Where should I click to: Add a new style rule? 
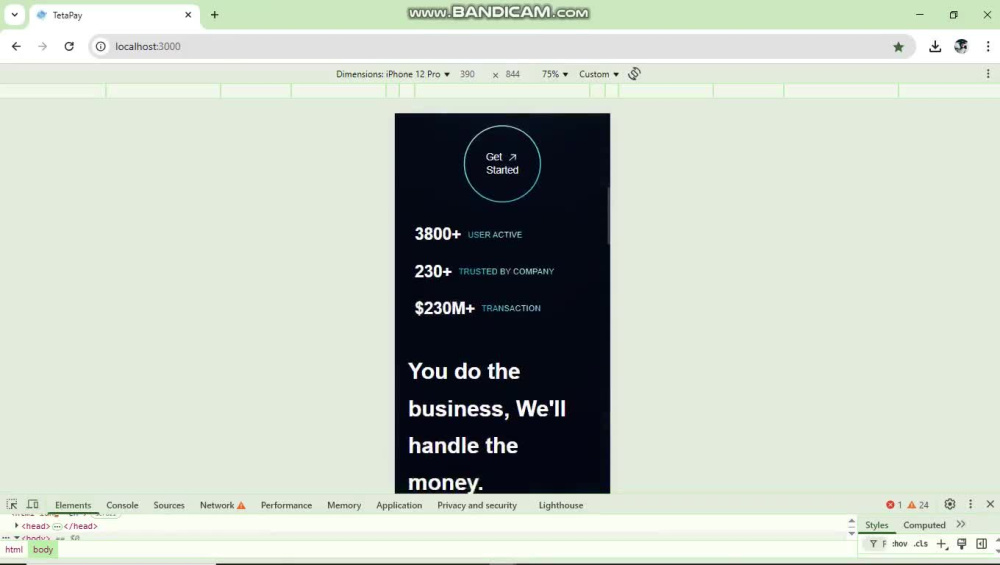pyautogui.click(x=941, y=543)
